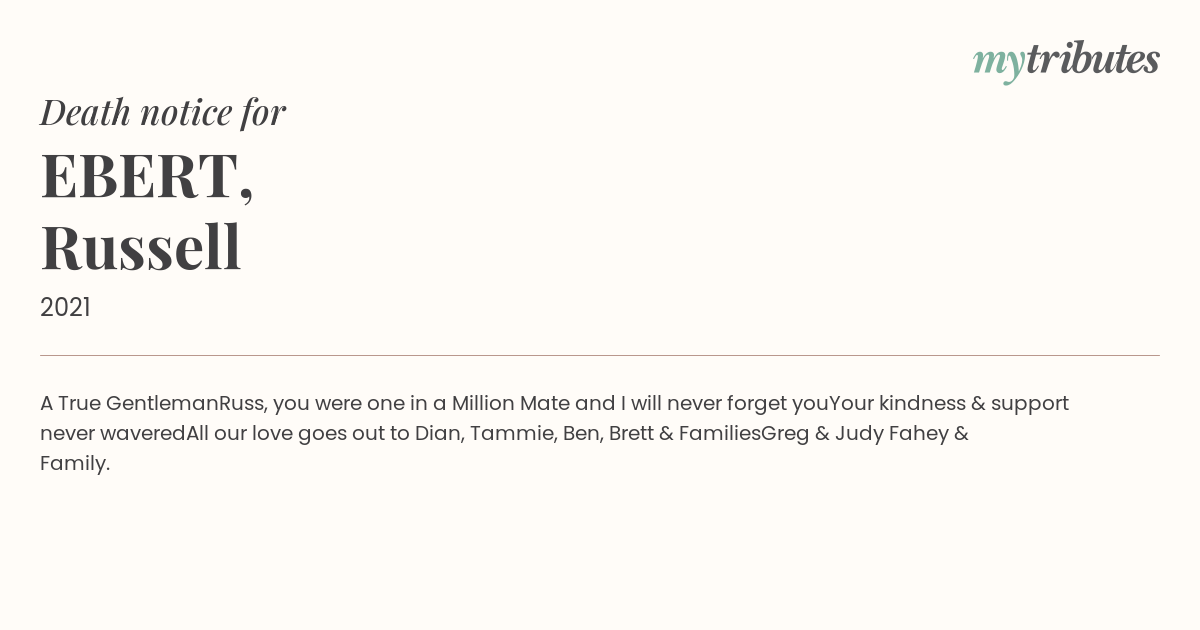Select the surname "EBERT,"
This screenshot has width=1200, height=630.
click(x=147, y=176)
